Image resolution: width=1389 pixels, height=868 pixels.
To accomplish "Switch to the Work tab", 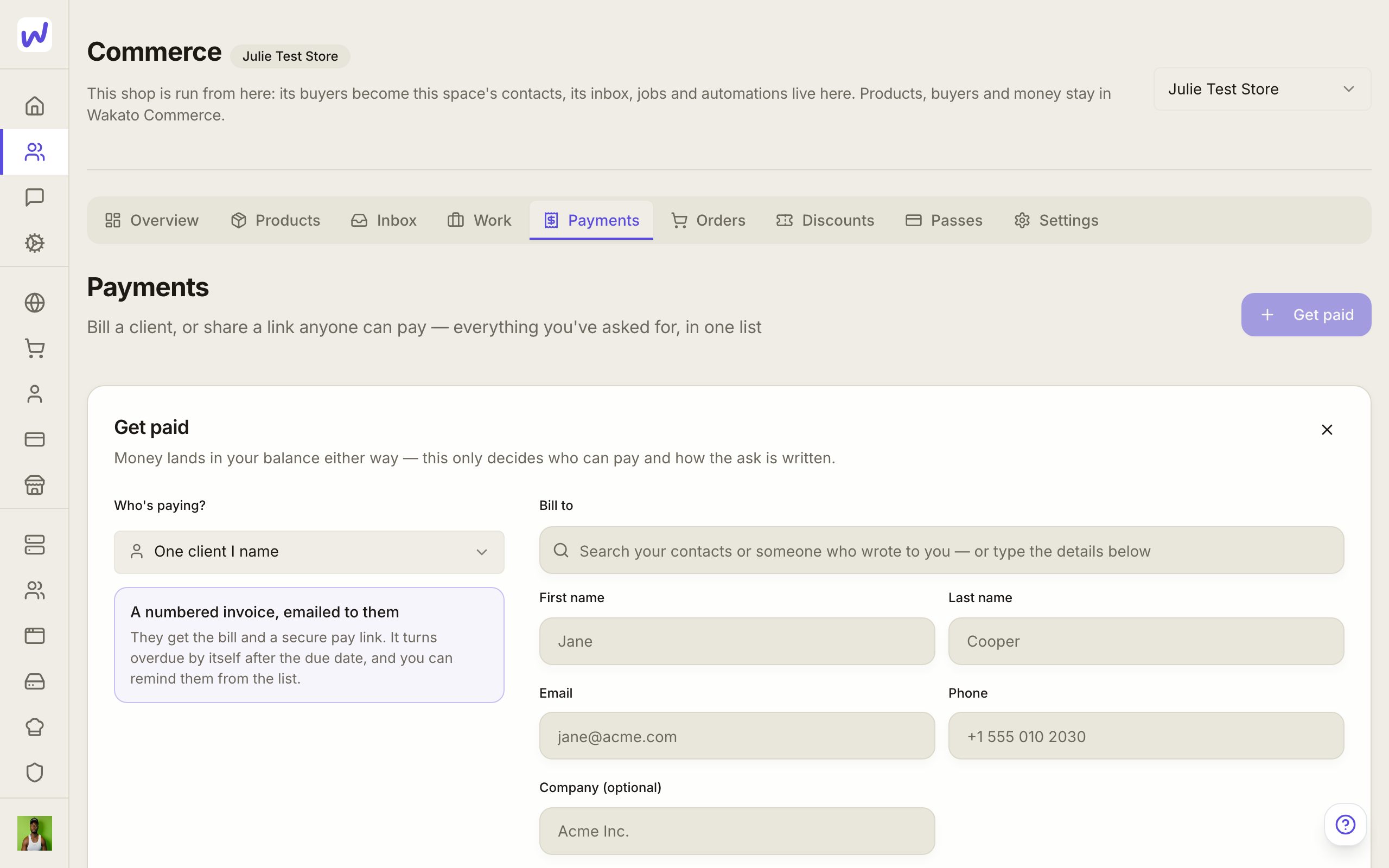I will pos(479,220).
